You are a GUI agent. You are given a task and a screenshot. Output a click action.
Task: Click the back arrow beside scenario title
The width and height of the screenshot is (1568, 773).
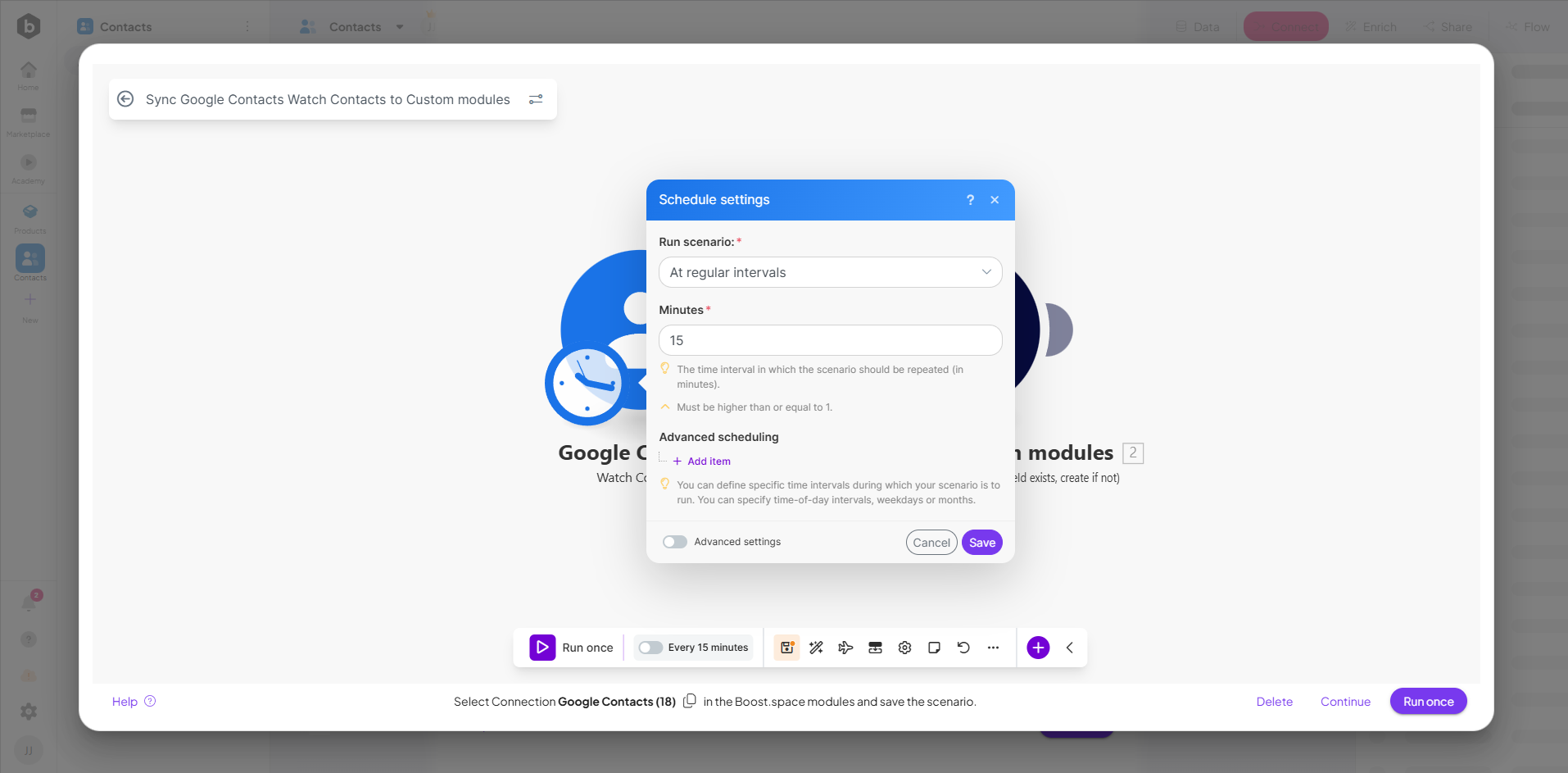(x=125, y=99)
